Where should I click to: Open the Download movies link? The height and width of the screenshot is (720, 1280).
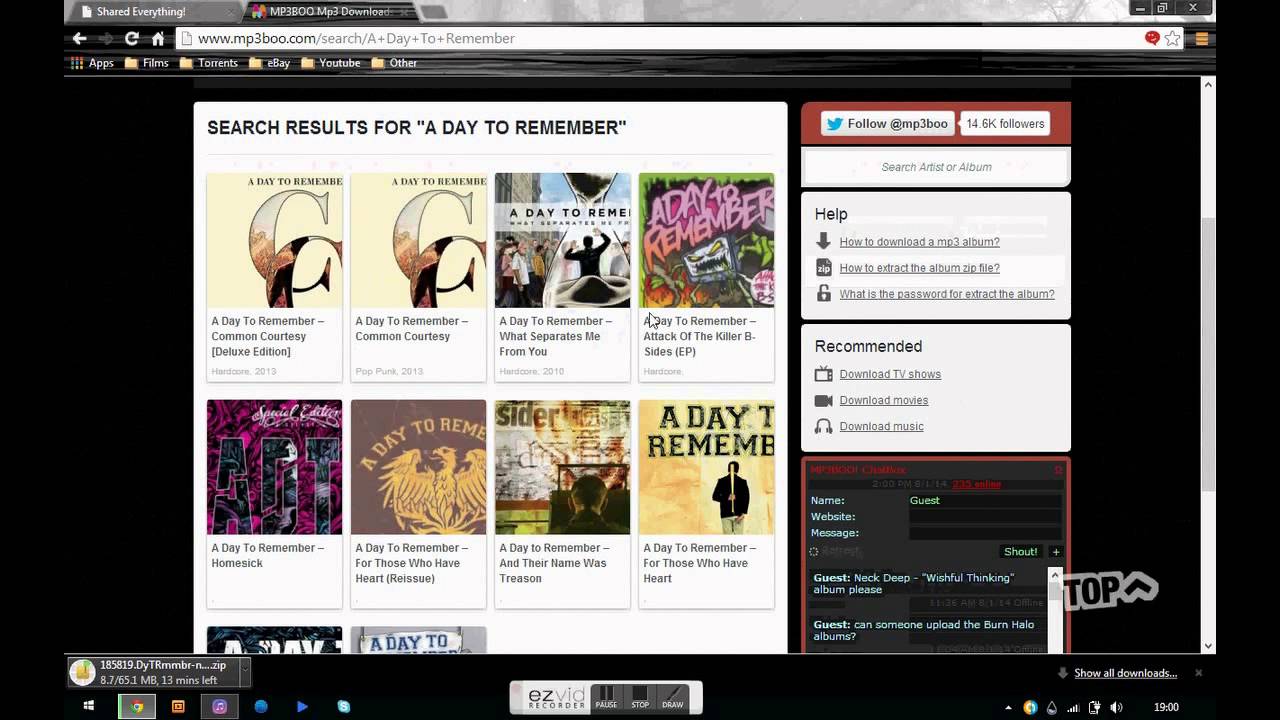[x=883, y=400]
